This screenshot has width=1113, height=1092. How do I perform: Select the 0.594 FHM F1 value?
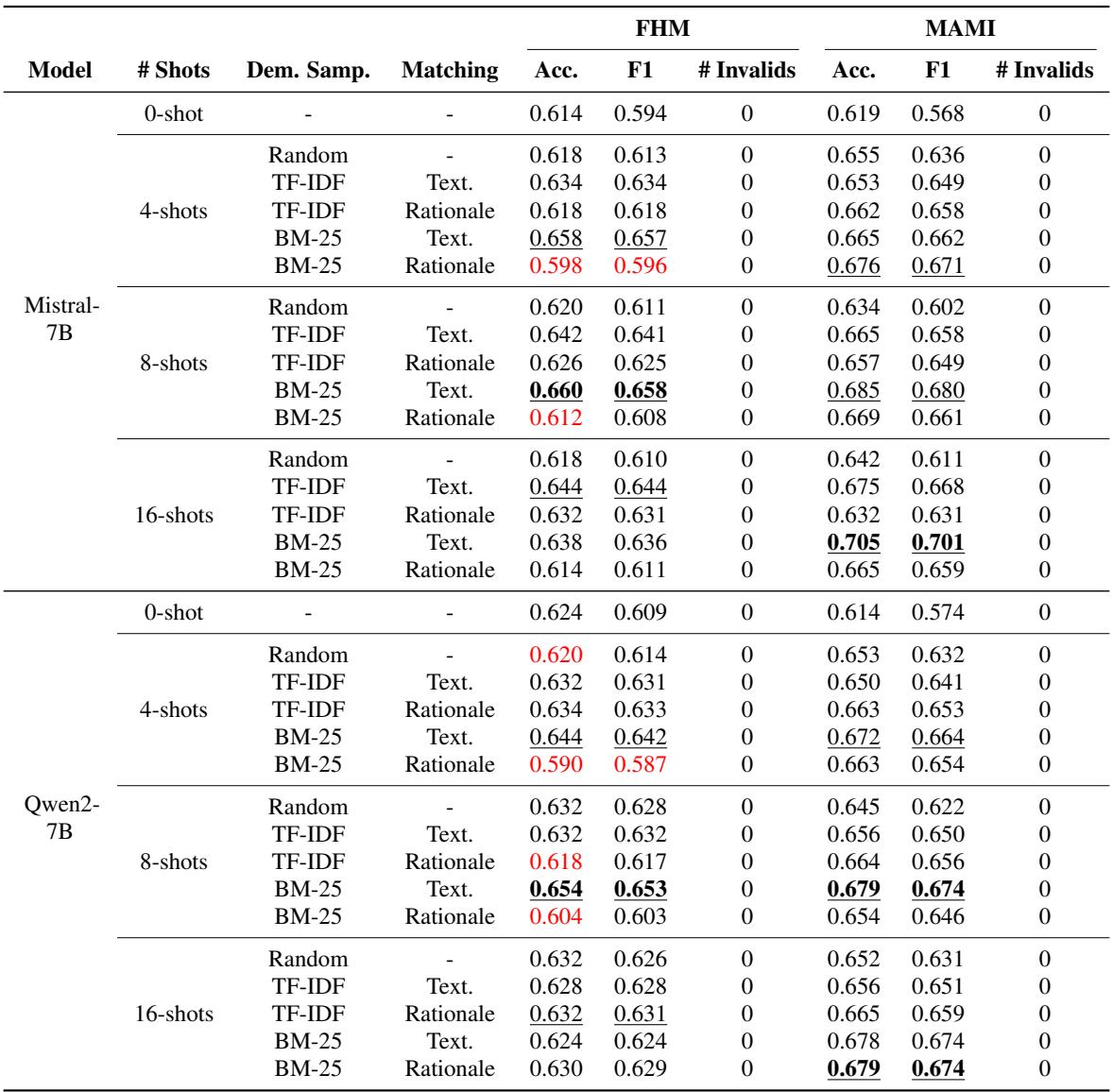tap(641, 113)
